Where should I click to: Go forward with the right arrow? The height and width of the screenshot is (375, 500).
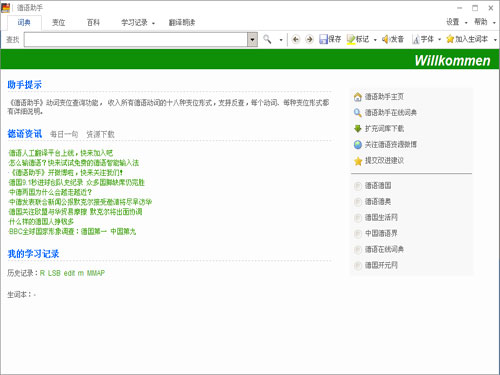click(x=309, y=39)
